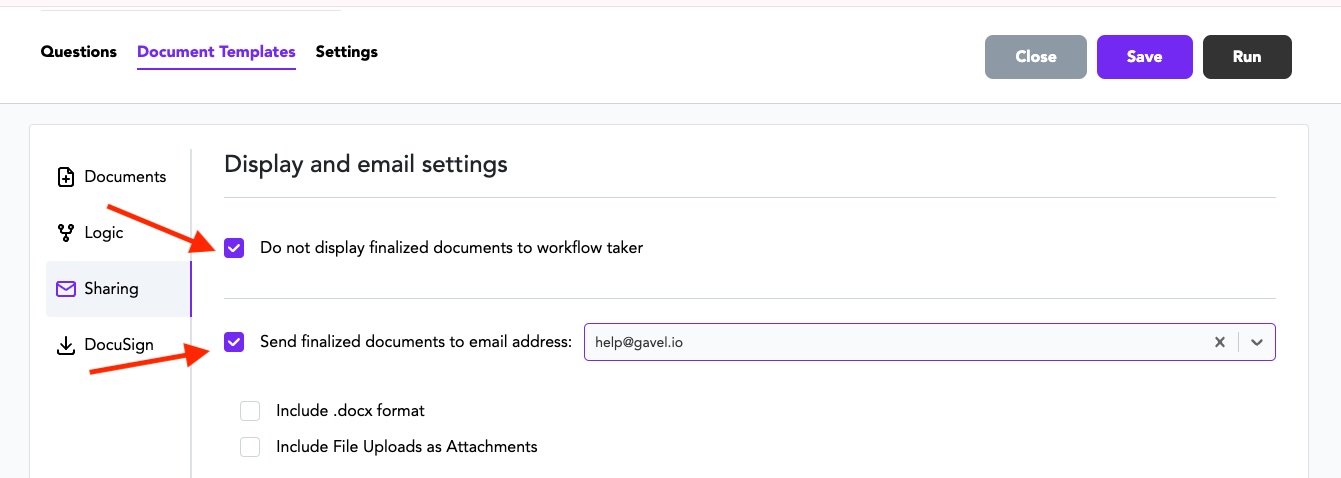The width and height of the screenshot is (1341, 478).
Task: Click the Include File Uploads as Attachments label
Action: point(407,447)
